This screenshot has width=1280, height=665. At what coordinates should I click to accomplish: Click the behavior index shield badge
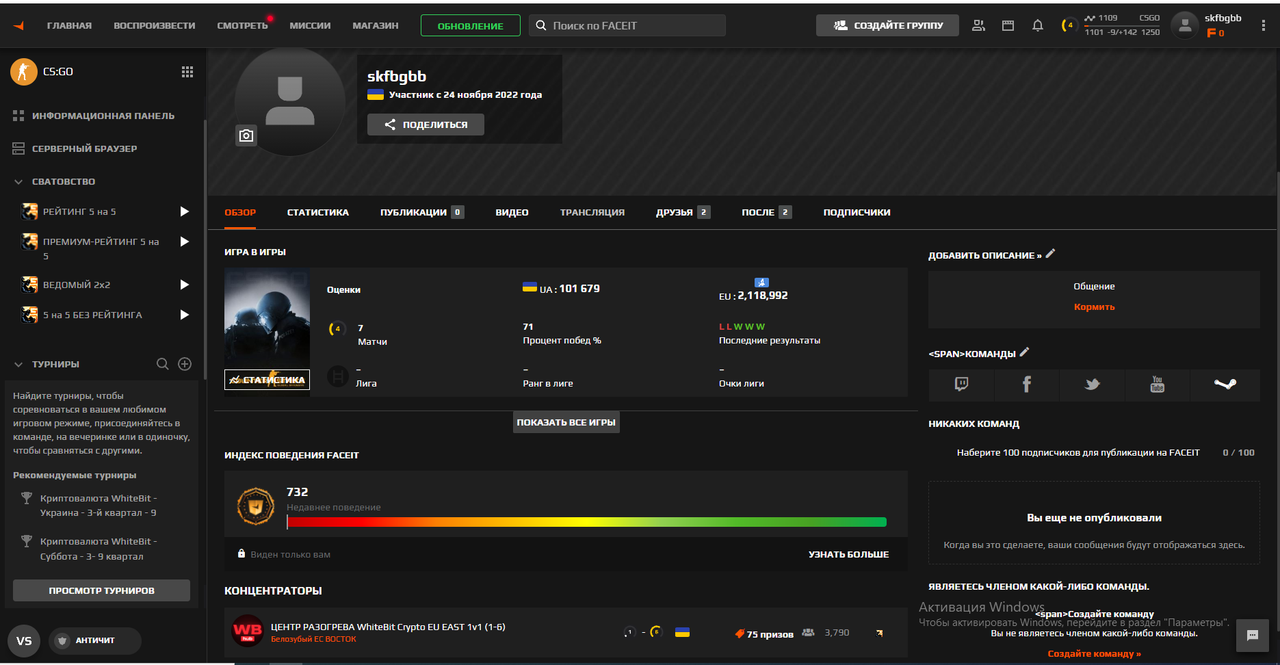click(x=255, y=507)
